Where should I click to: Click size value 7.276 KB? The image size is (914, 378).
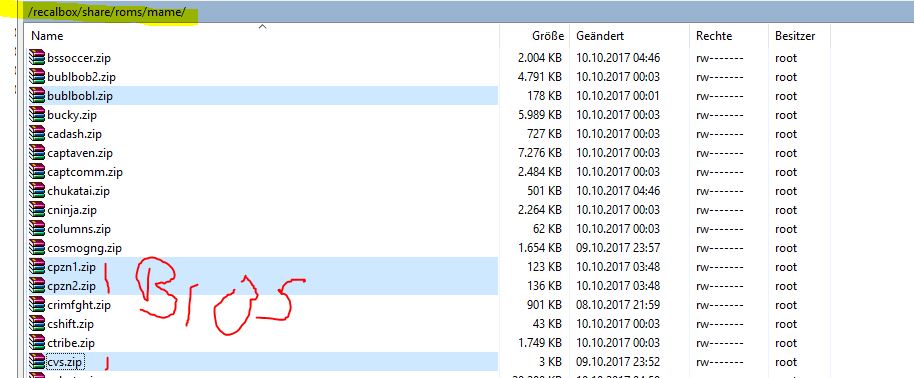(540, 153)
